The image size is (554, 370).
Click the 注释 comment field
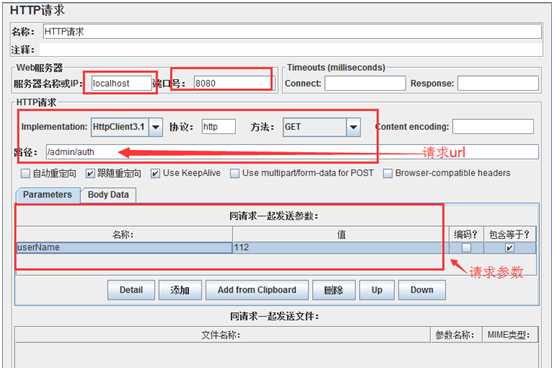290,50
